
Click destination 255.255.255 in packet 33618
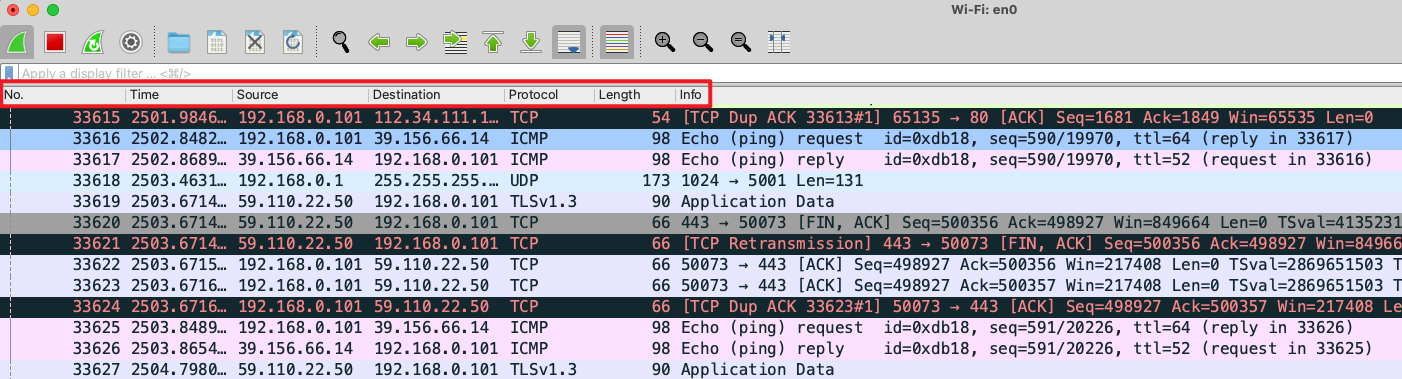pos(435,180)
